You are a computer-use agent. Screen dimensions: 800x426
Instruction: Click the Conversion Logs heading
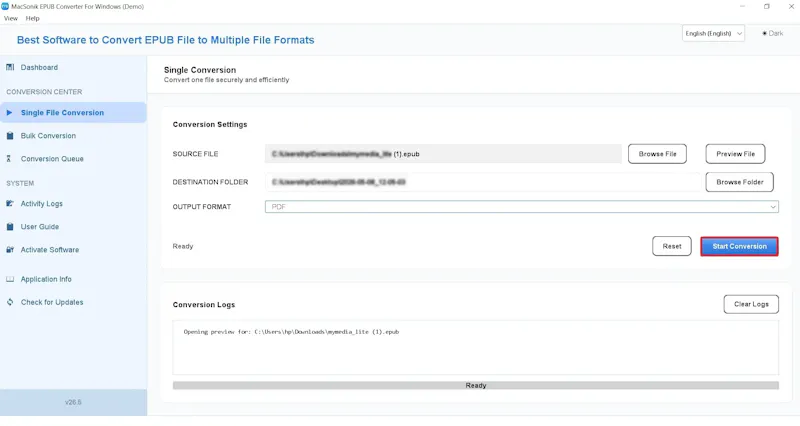click(204, 305)
